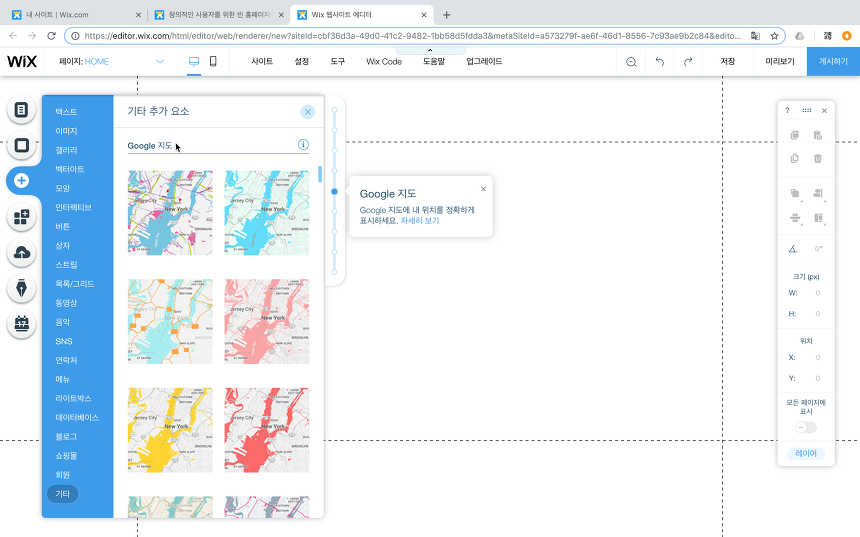Click the browser address bar URL
The width and height of the screenshot is (860, 537).
[x=411, y=36]
